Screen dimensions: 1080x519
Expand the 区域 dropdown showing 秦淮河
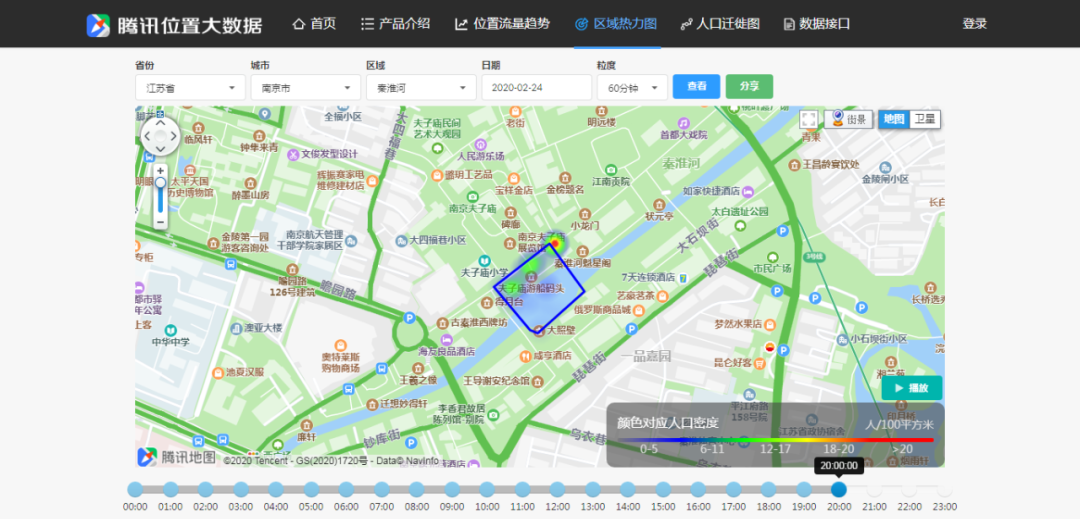[421, 88]
